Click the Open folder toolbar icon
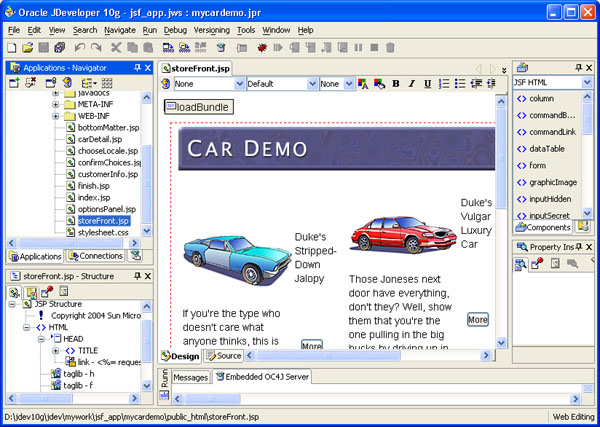 [28, 47]
